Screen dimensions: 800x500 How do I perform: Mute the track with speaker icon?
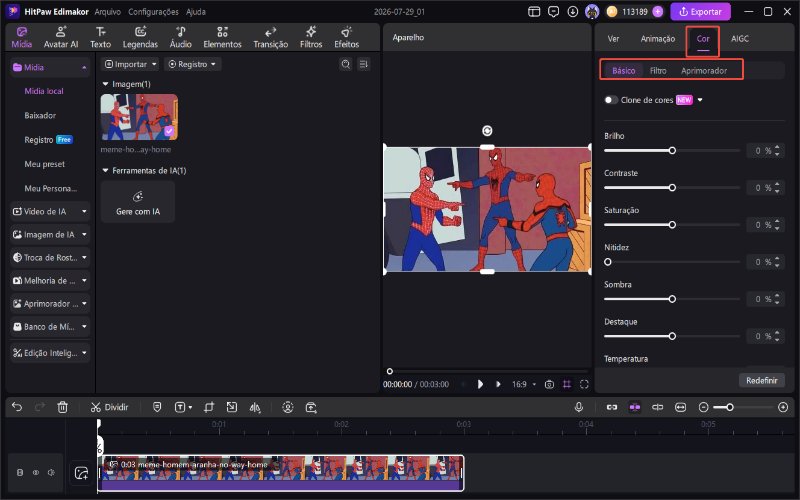51,472
